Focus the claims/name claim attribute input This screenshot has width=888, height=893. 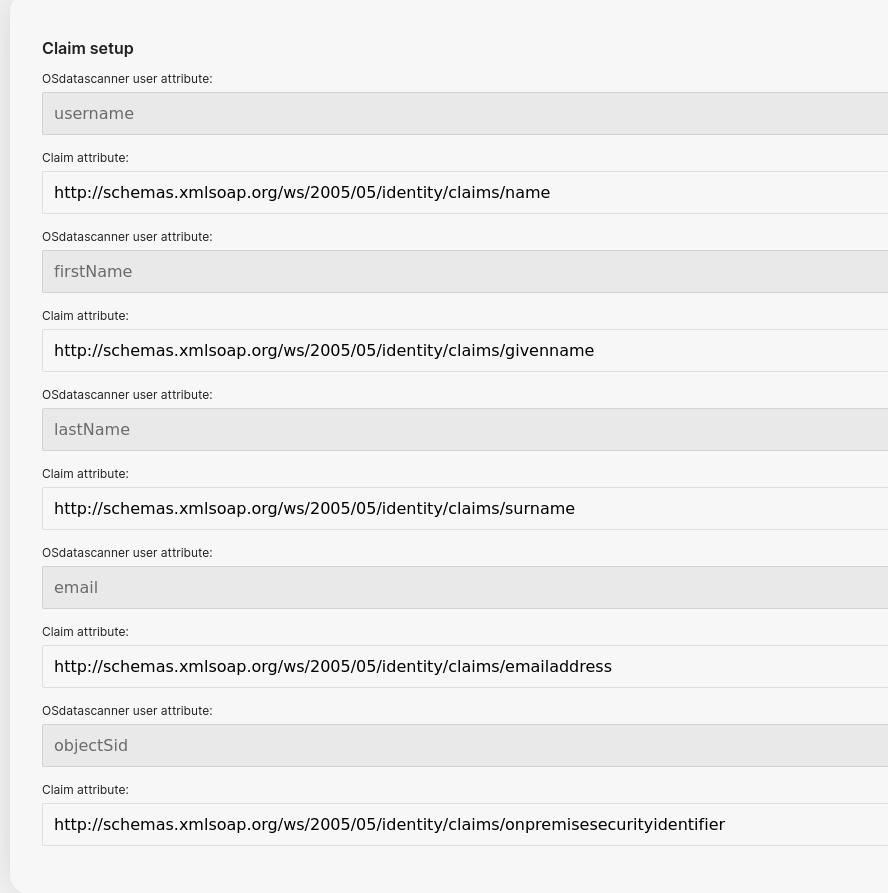click(x=465, y=192)
